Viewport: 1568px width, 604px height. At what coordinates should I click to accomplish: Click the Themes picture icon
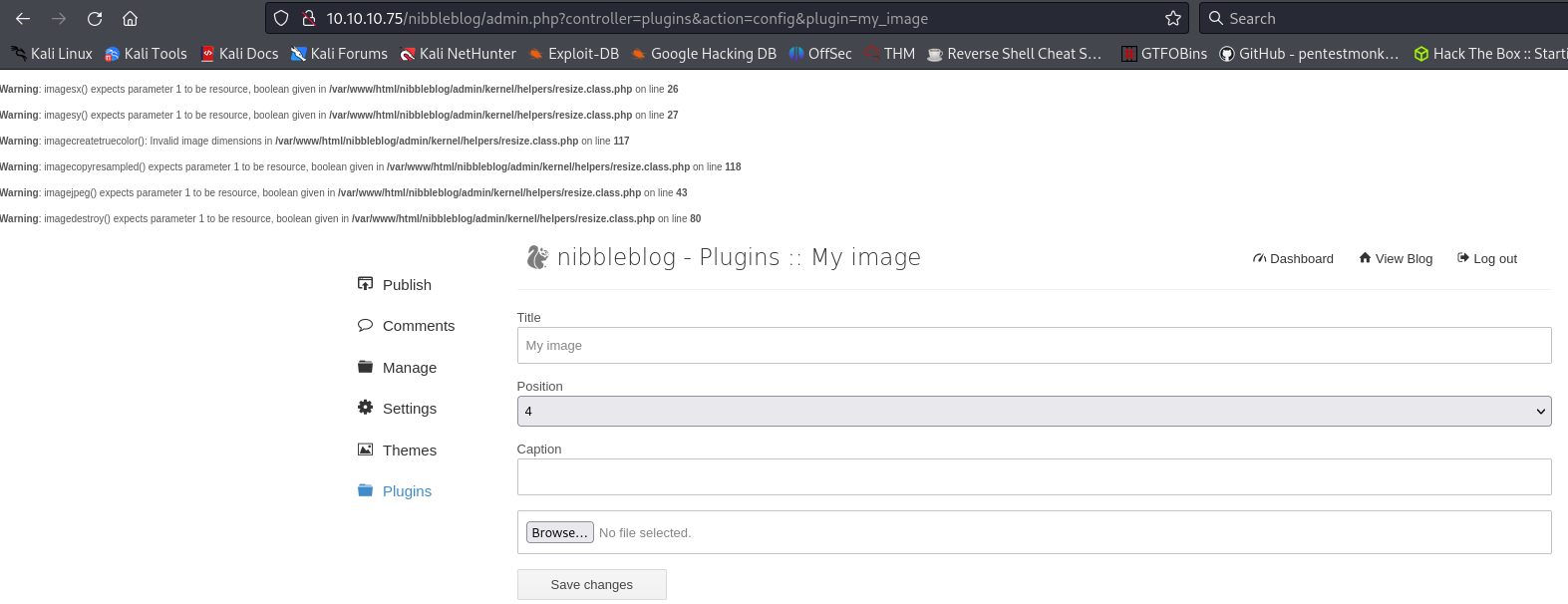tap(365, 450)
